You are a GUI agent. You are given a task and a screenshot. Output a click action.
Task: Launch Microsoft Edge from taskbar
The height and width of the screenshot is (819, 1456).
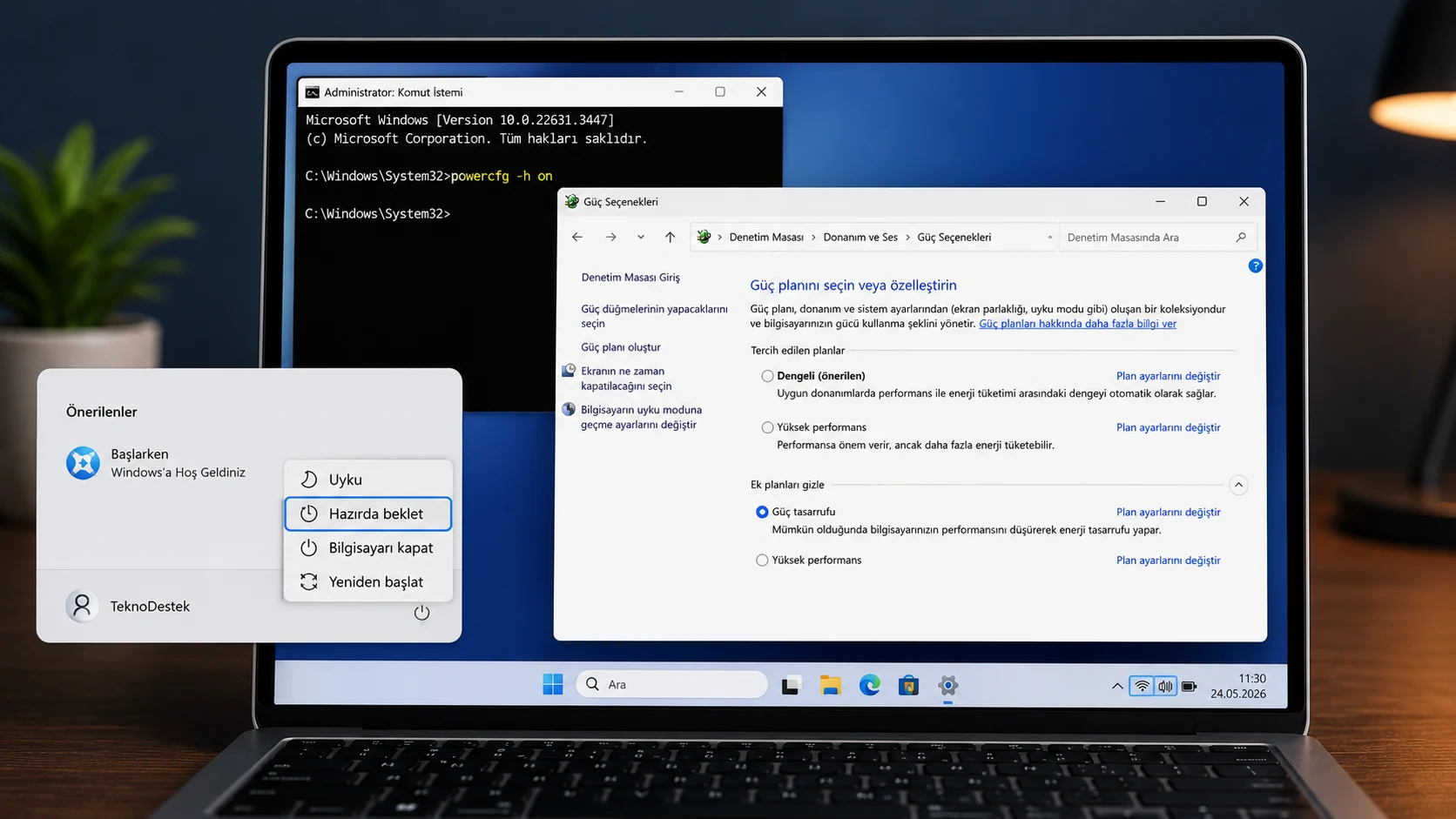tap(869, 685)
